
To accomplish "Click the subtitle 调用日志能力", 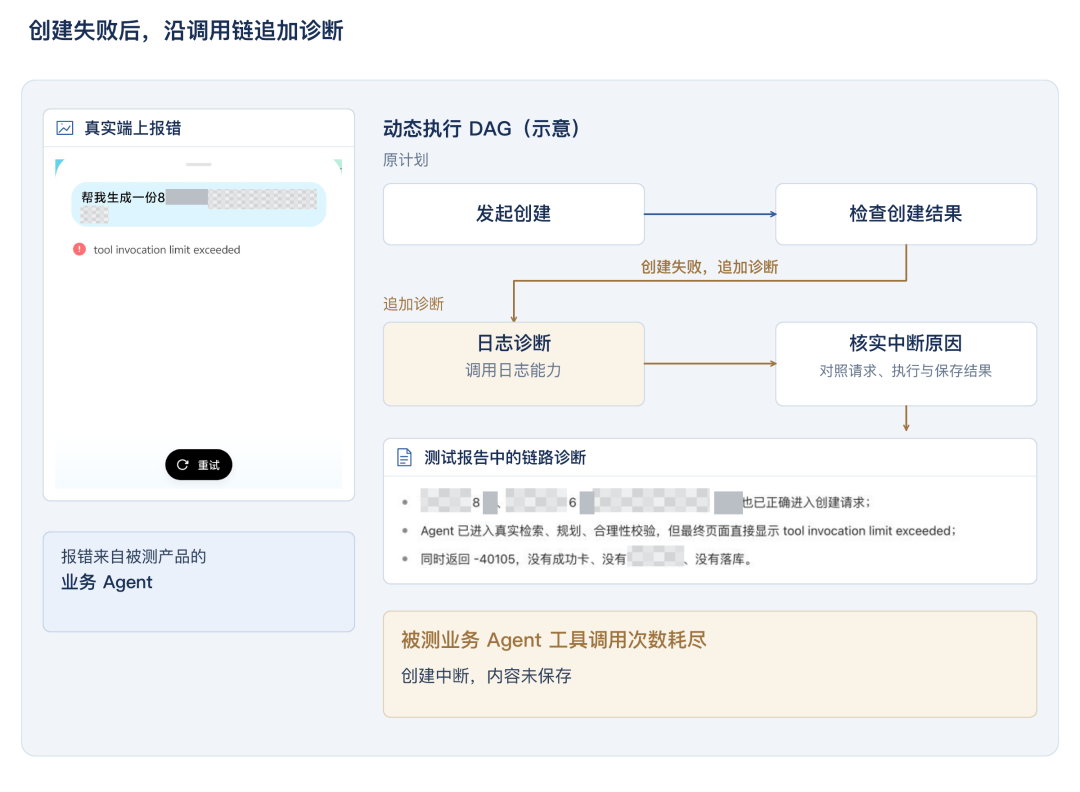I will [x=514, y=371].
